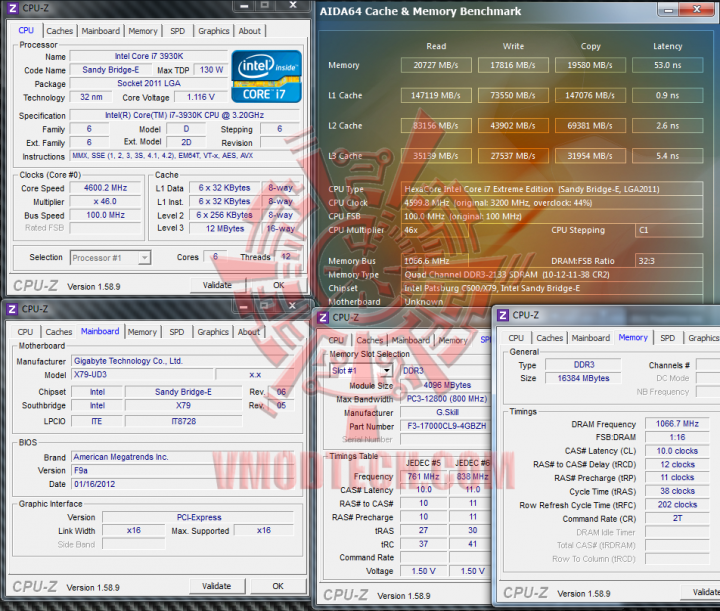Select SPD tab in Mainboard CPU-Z window
The width and height of the screenshot is (720, 611).
[176, 331]
